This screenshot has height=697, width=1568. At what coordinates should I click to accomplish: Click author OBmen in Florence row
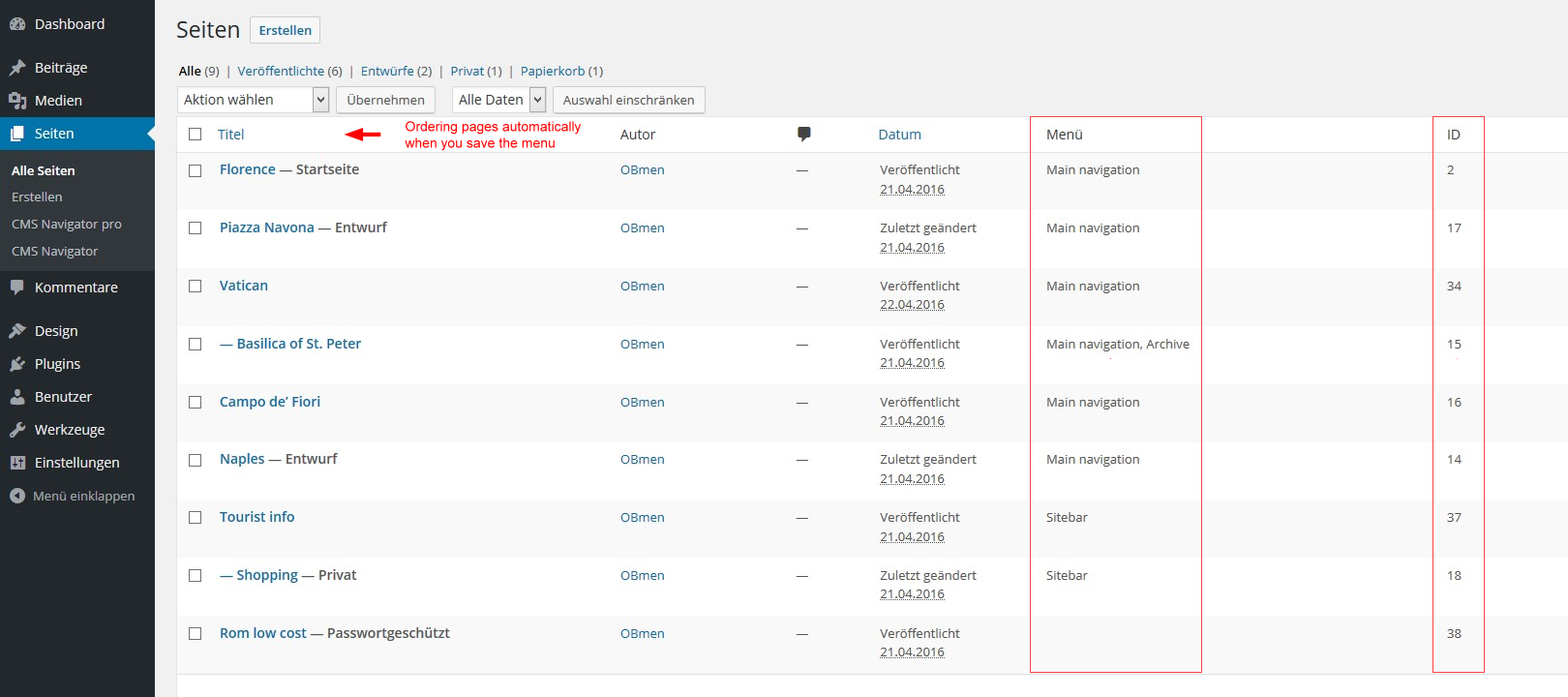643,170
